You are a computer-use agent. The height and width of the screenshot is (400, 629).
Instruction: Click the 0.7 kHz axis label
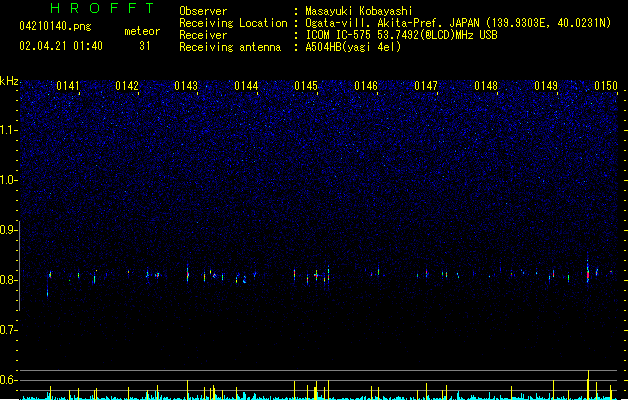tap(8, 330)
